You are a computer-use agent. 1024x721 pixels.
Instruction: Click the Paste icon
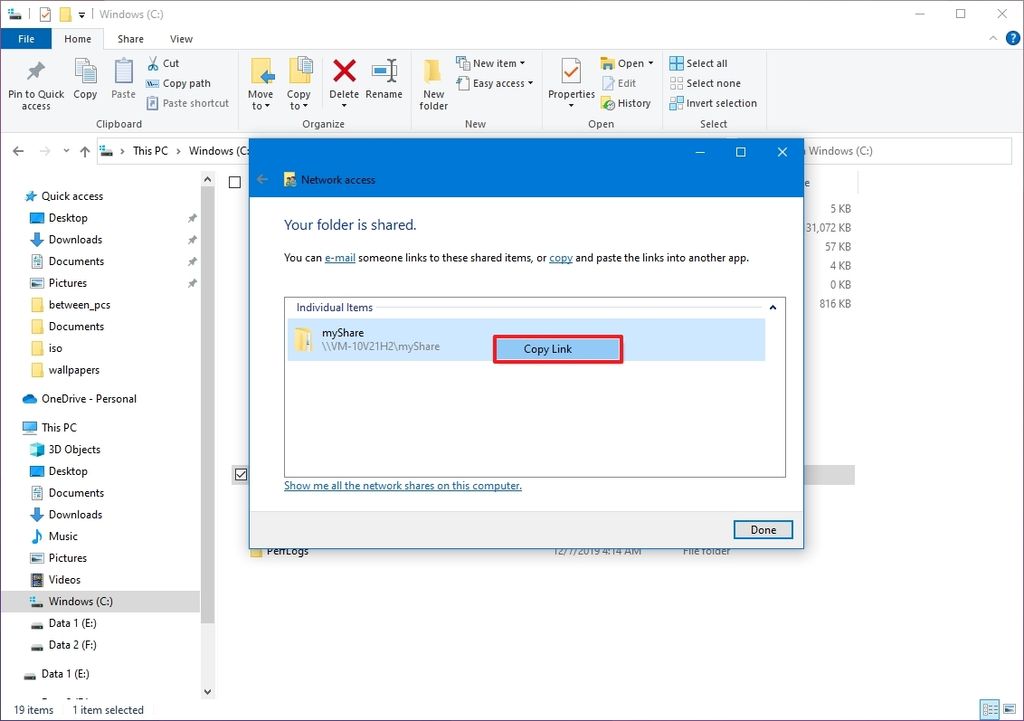coord(122,82)
